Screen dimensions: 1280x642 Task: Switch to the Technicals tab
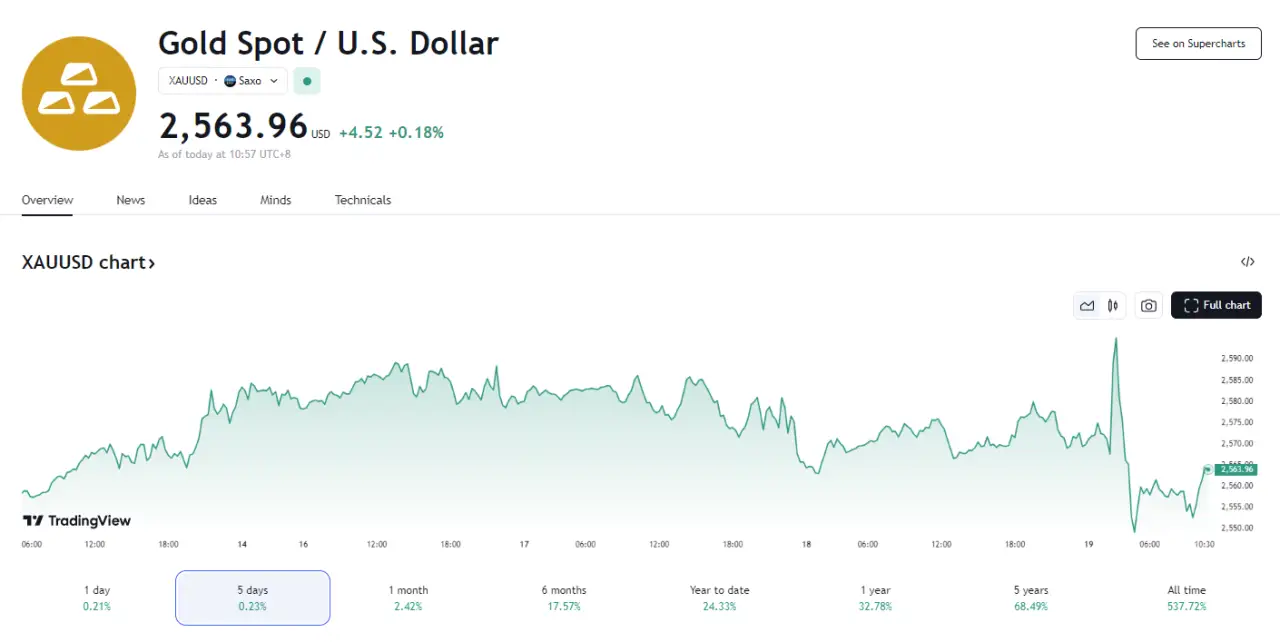362,200
